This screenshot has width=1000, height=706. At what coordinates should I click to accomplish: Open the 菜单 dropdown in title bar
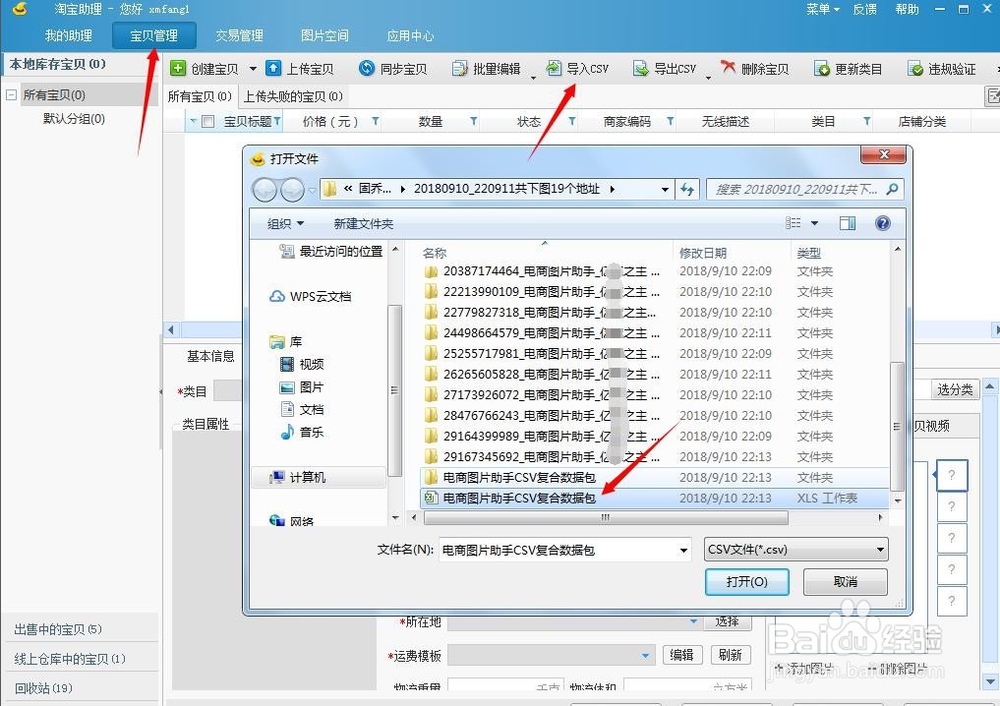(x=822, y=9)
